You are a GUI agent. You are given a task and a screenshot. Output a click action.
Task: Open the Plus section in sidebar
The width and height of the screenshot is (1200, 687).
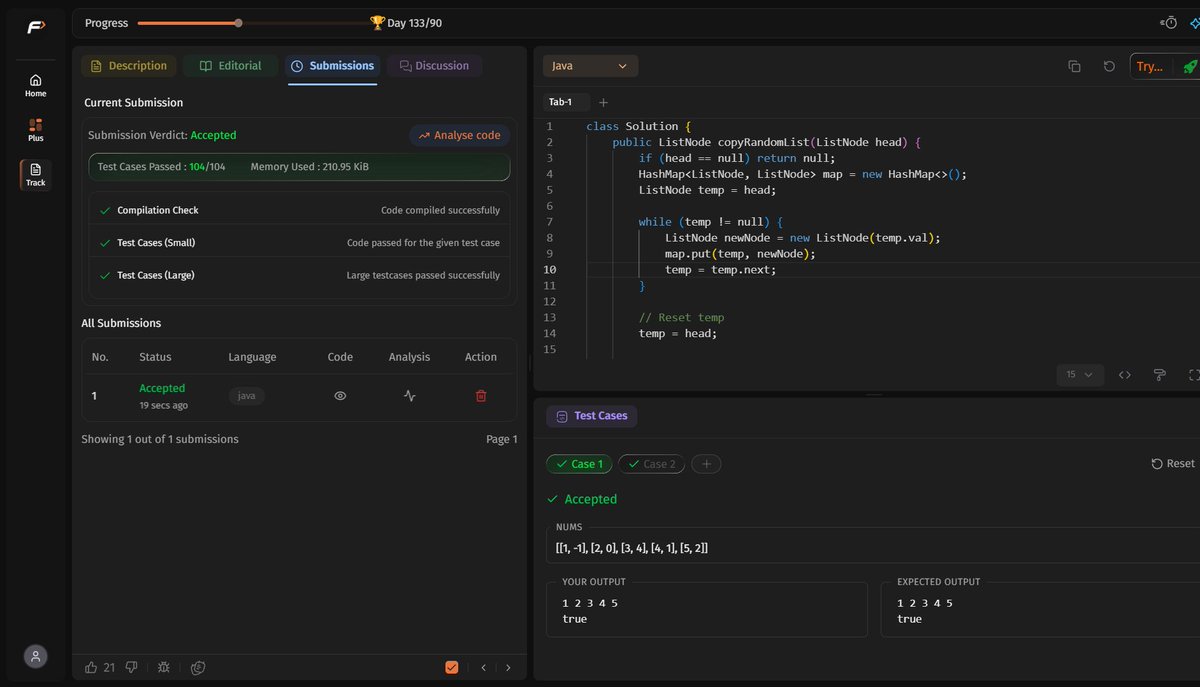click(x=35, y=130)
